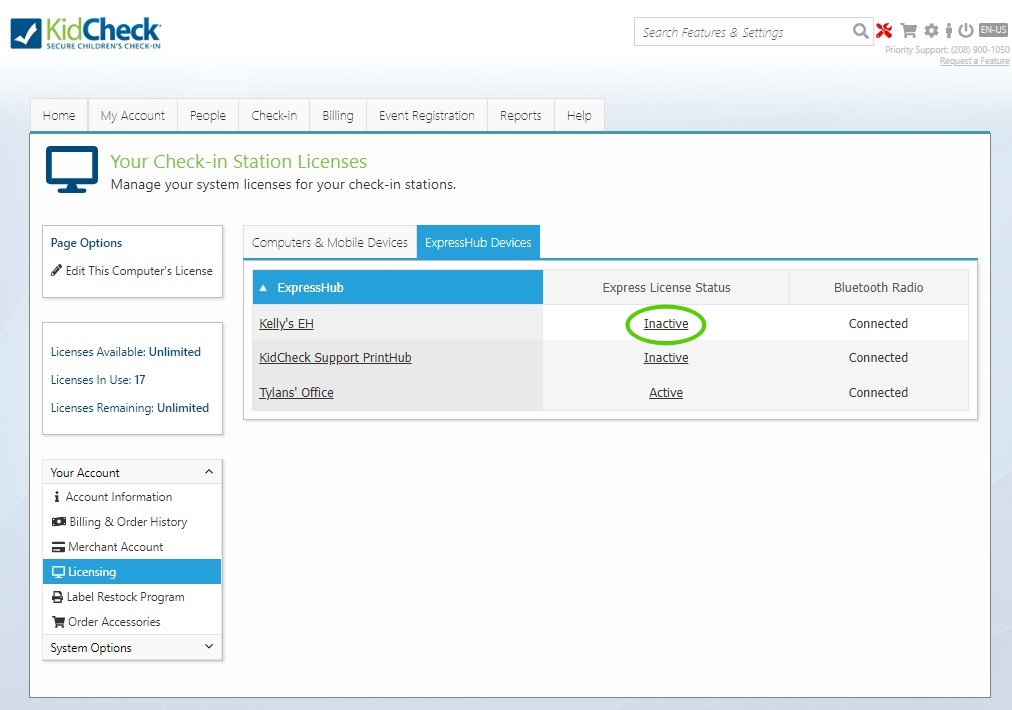Image resolution: width=1012 pixels, height=710 pixels.
Task: Click the KidCheck logo
Action: (86, 34)
